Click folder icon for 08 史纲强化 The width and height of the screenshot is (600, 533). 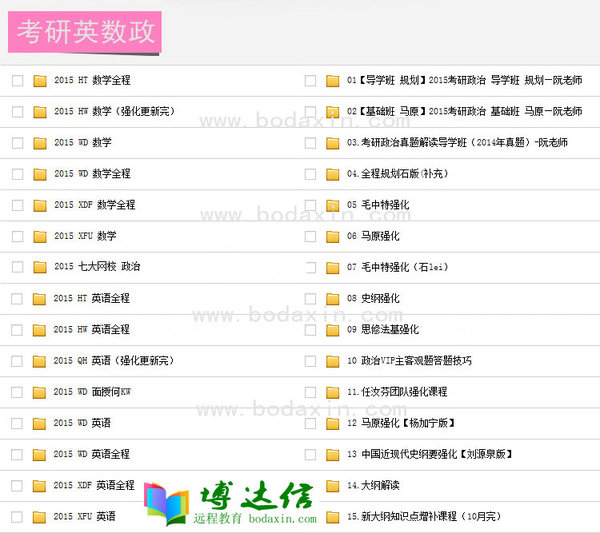coord(333,299)
